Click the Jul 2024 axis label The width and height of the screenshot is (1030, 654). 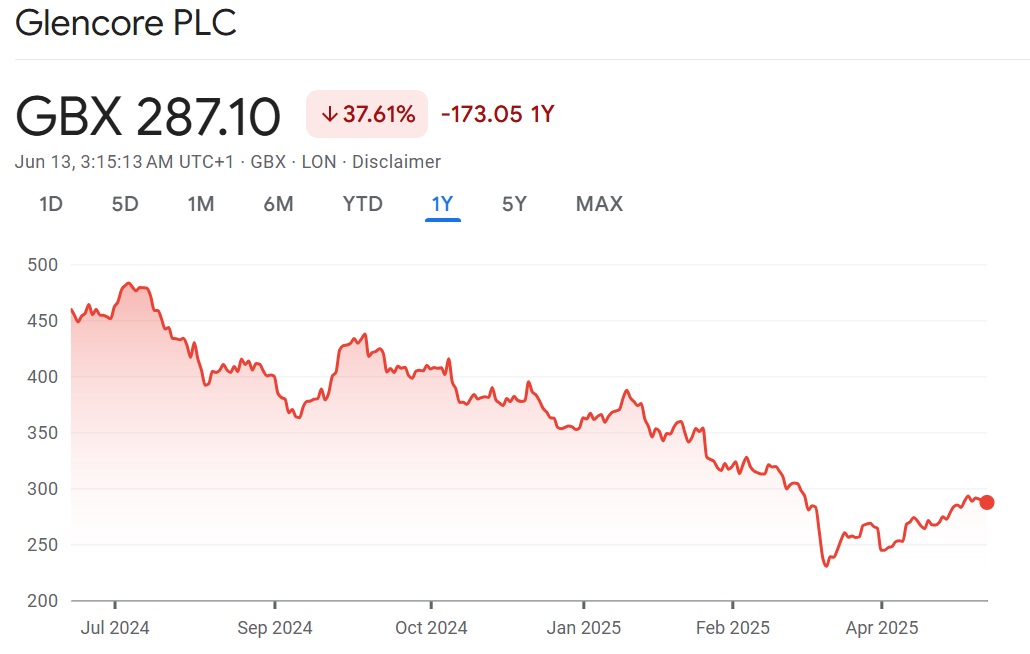coord(115,628)
